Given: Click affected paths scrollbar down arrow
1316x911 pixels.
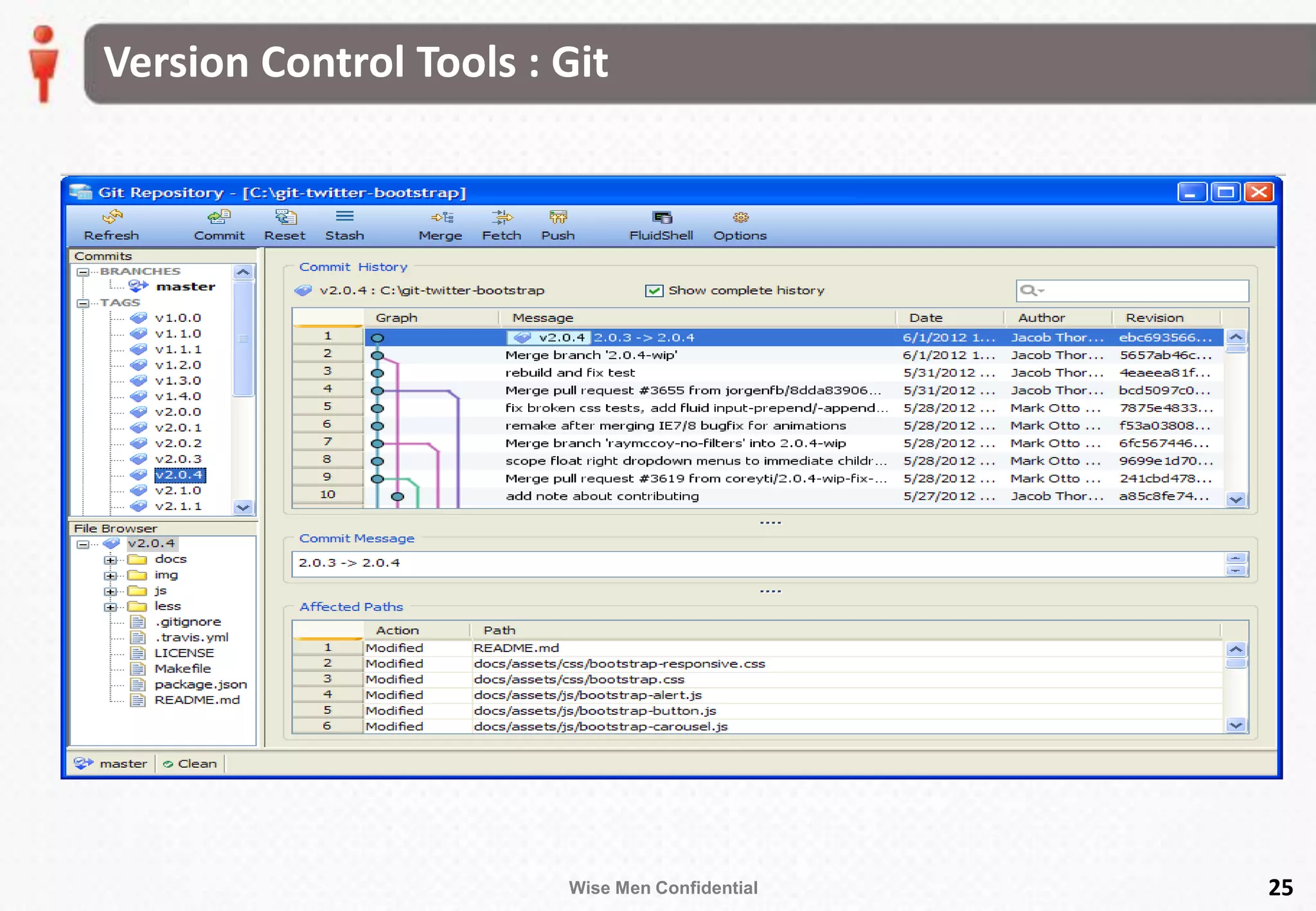Looking at the screenshot, I should tap(1236, 725).
